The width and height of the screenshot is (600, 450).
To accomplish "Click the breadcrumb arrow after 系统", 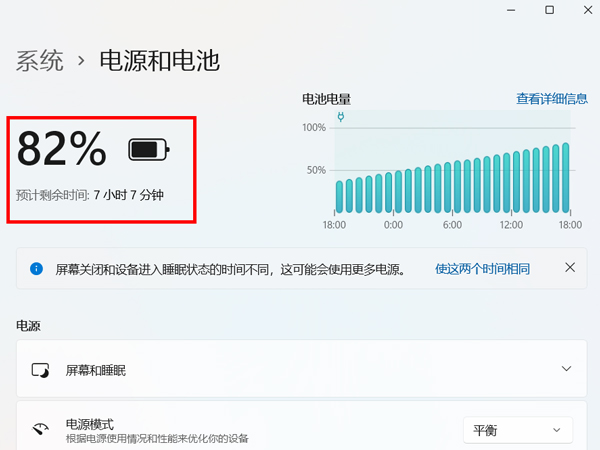I will 82,62.
